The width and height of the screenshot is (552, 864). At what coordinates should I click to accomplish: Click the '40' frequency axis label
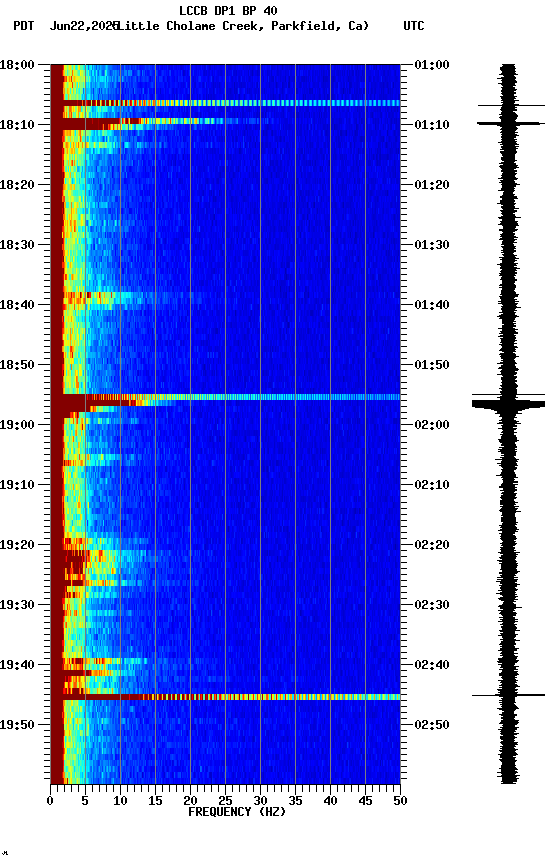click(330, 801)
